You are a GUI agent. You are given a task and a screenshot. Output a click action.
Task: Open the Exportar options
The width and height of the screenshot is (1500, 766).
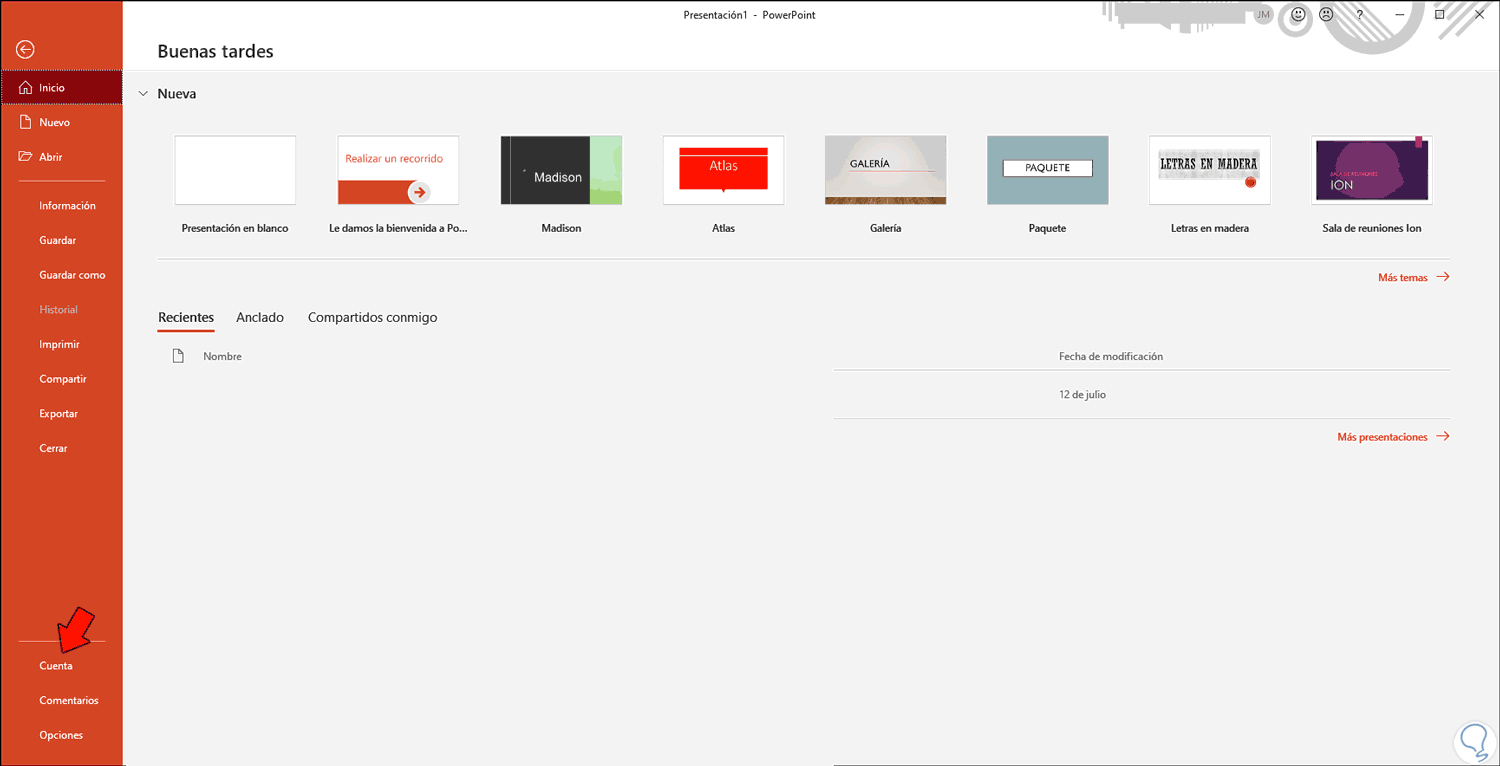click(x=58, y=414)
